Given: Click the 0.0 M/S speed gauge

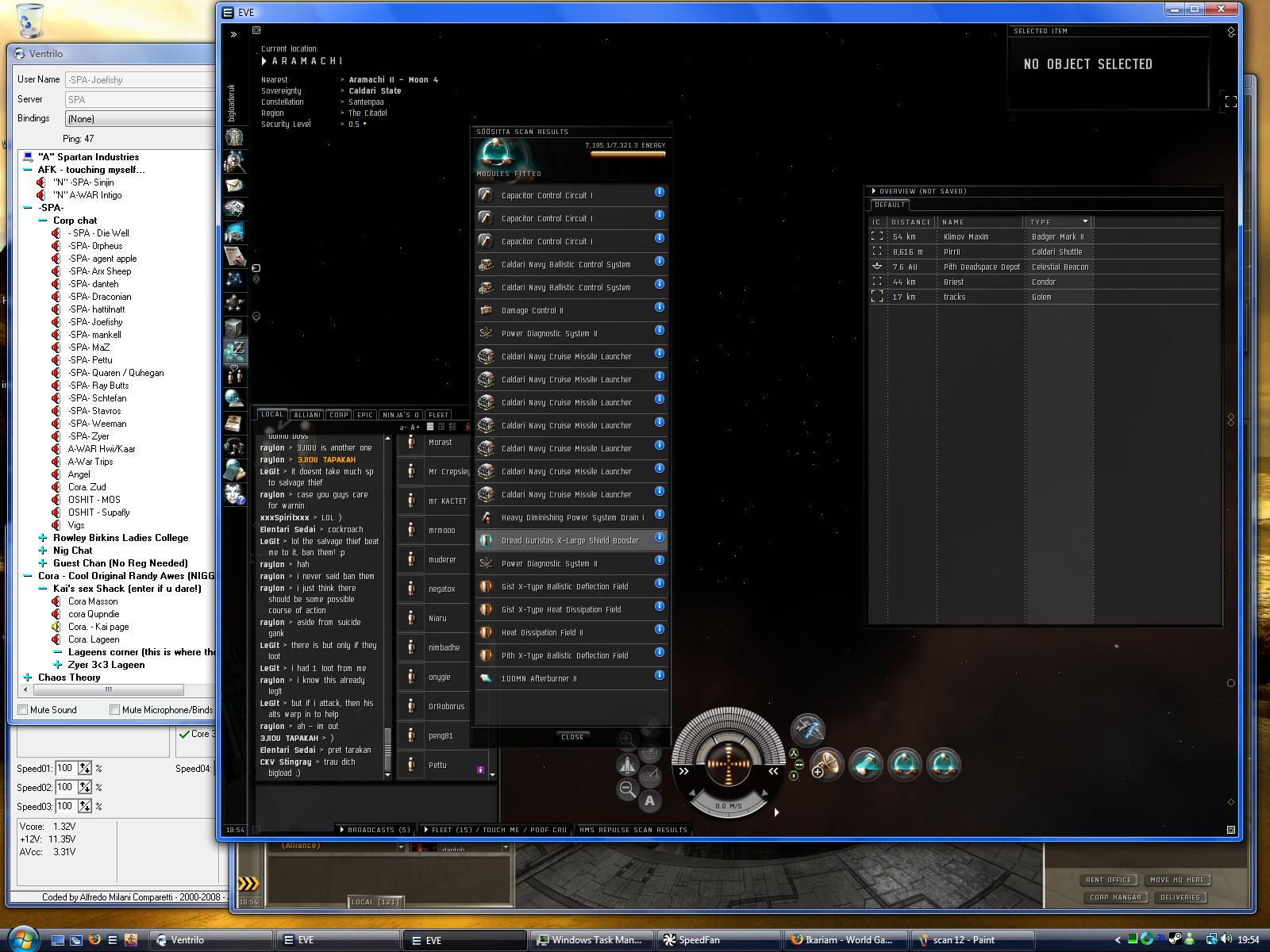Looking at the screenshot, I should tap(728, 806).
